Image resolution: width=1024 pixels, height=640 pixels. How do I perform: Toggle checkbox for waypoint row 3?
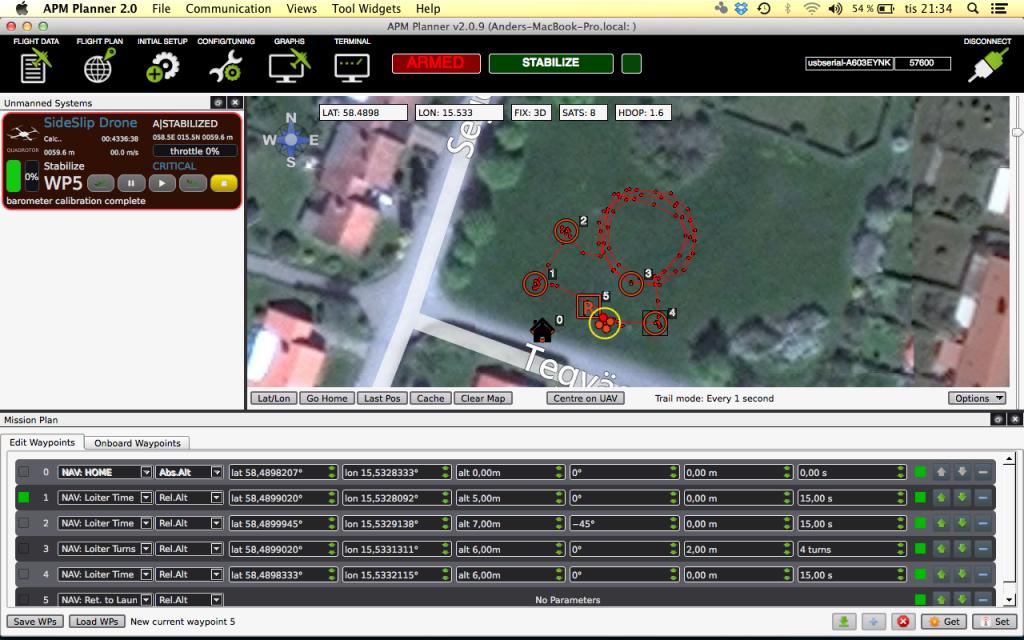pyautogui.click(x=24, y=549)
